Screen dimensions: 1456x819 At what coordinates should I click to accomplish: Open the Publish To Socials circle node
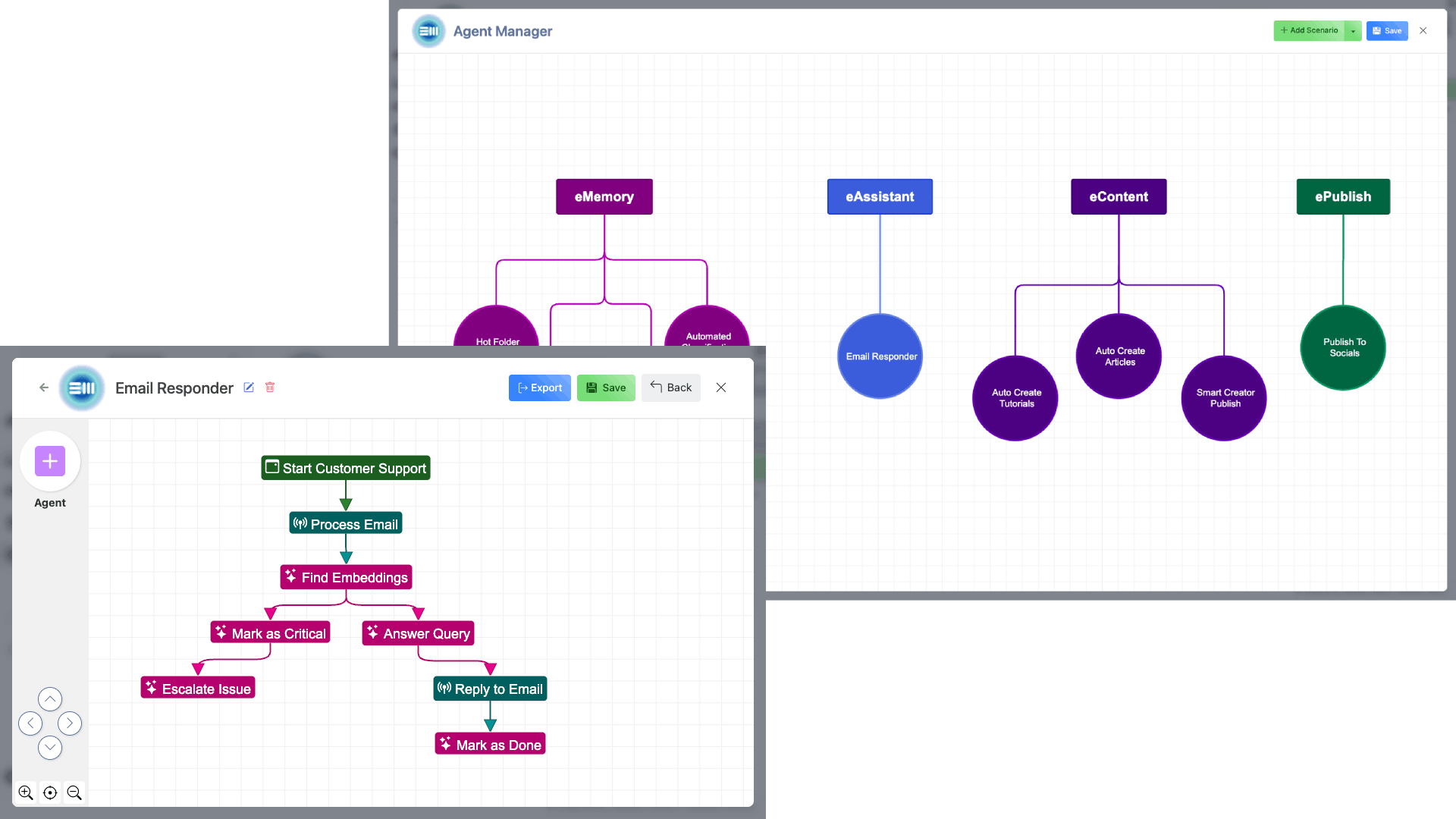1343,348
